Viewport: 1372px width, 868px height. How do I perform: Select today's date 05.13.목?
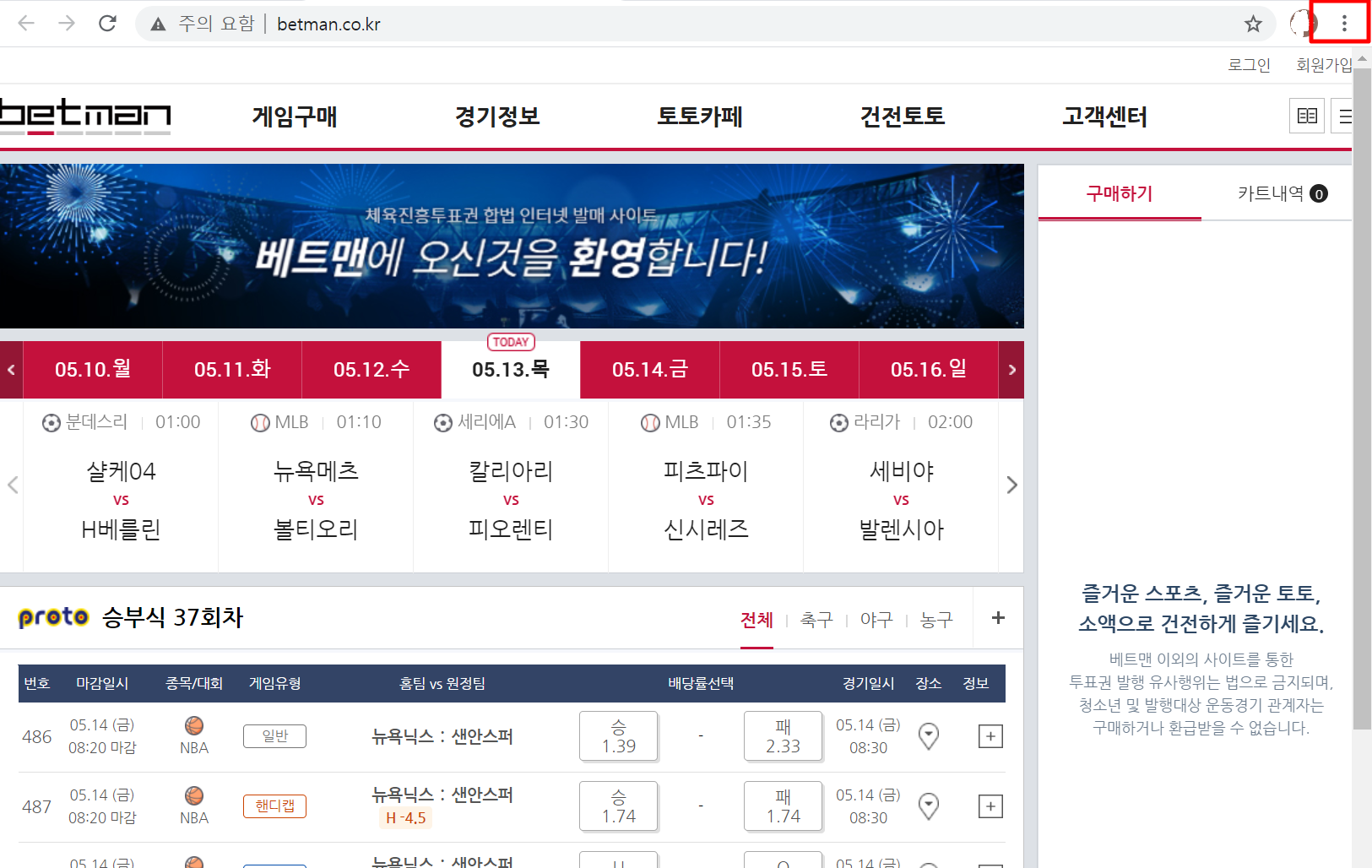511,370
